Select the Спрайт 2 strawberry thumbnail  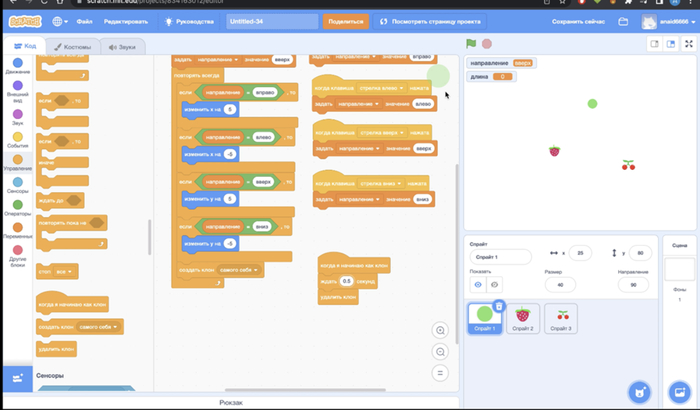(x=522, y=318)
